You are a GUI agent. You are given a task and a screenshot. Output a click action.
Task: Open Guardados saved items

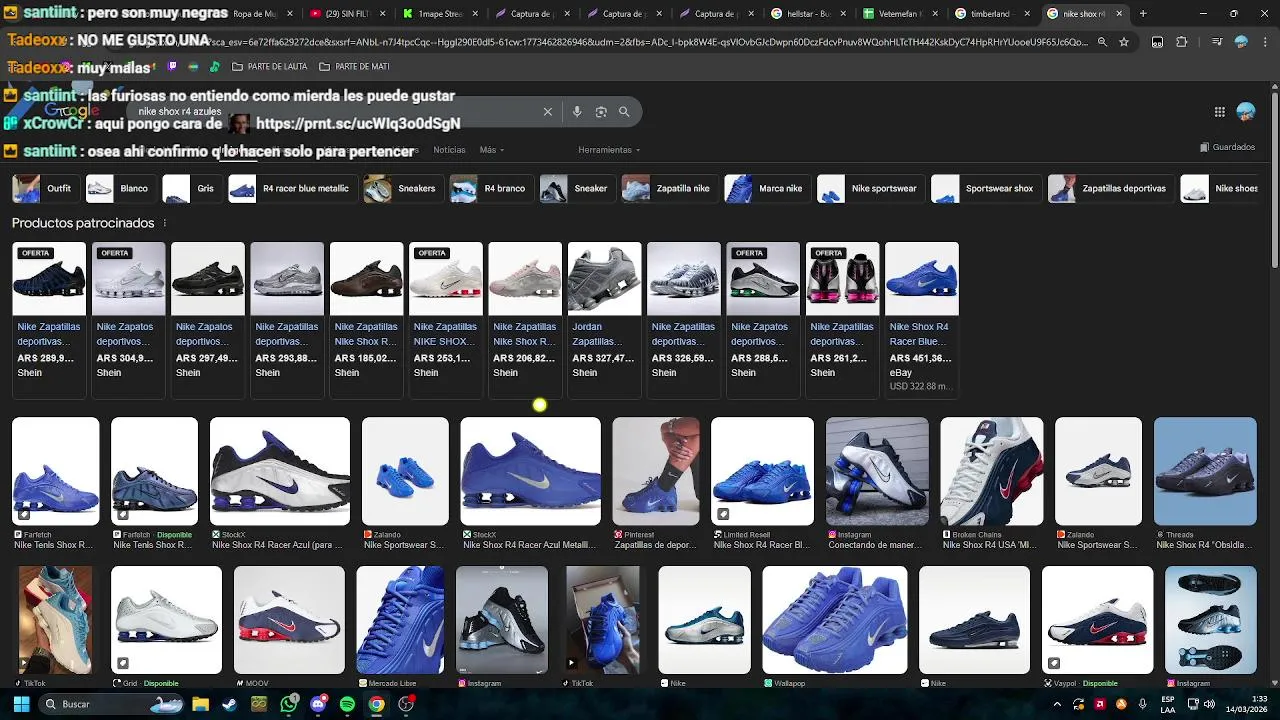pyautogui.click(x=1227, y=147)
